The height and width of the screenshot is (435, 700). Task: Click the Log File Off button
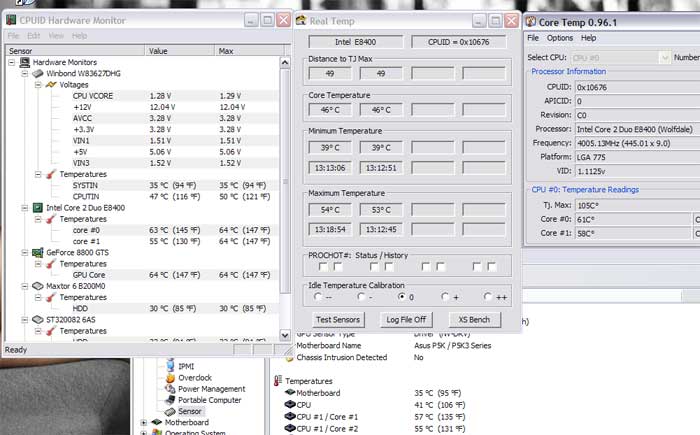click(x=406, y=319)
